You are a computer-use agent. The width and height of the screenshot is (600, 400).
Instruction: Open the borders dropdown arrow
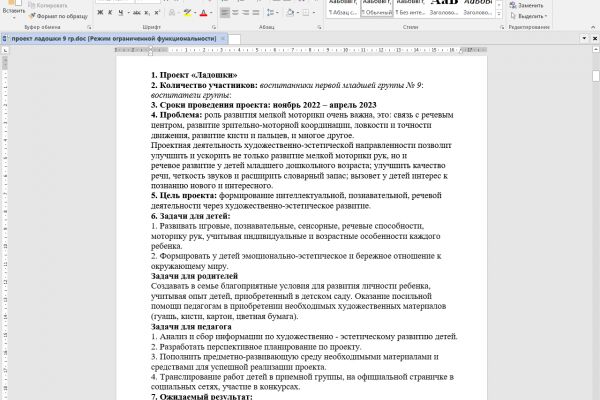pos(314,13)
